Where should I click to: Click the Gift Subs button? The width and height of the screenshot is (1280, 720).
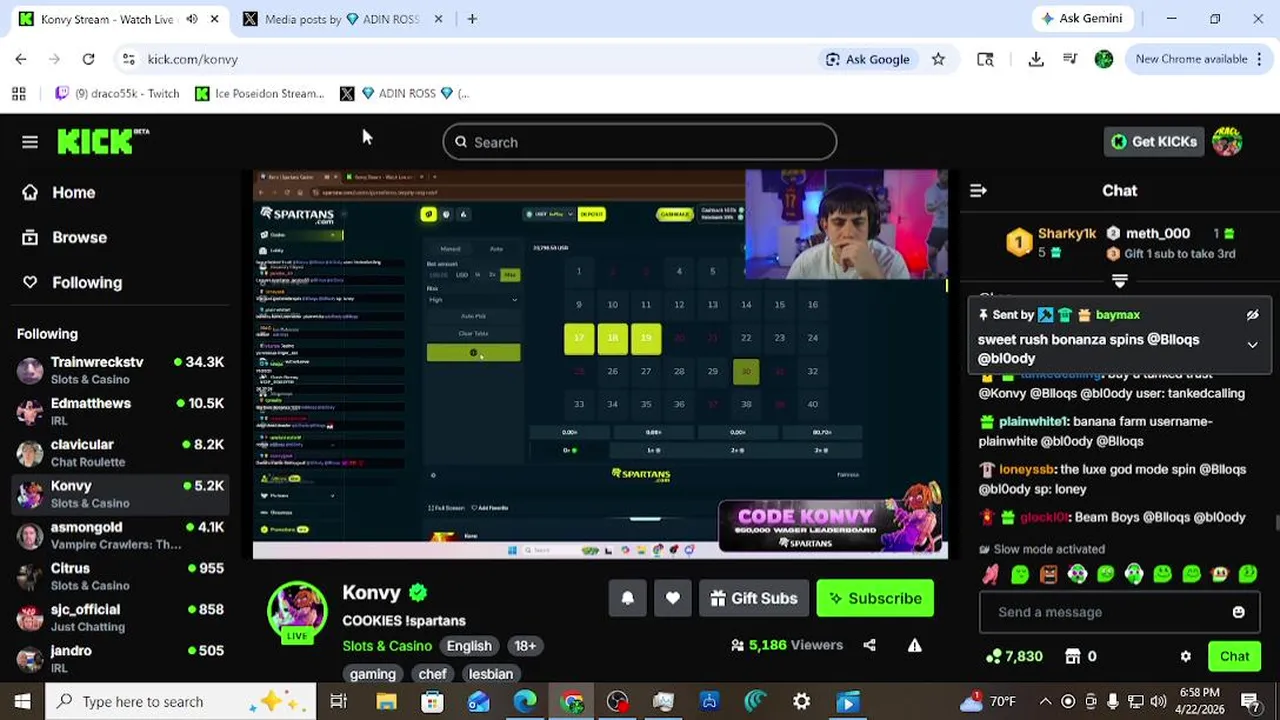point(753,598)
